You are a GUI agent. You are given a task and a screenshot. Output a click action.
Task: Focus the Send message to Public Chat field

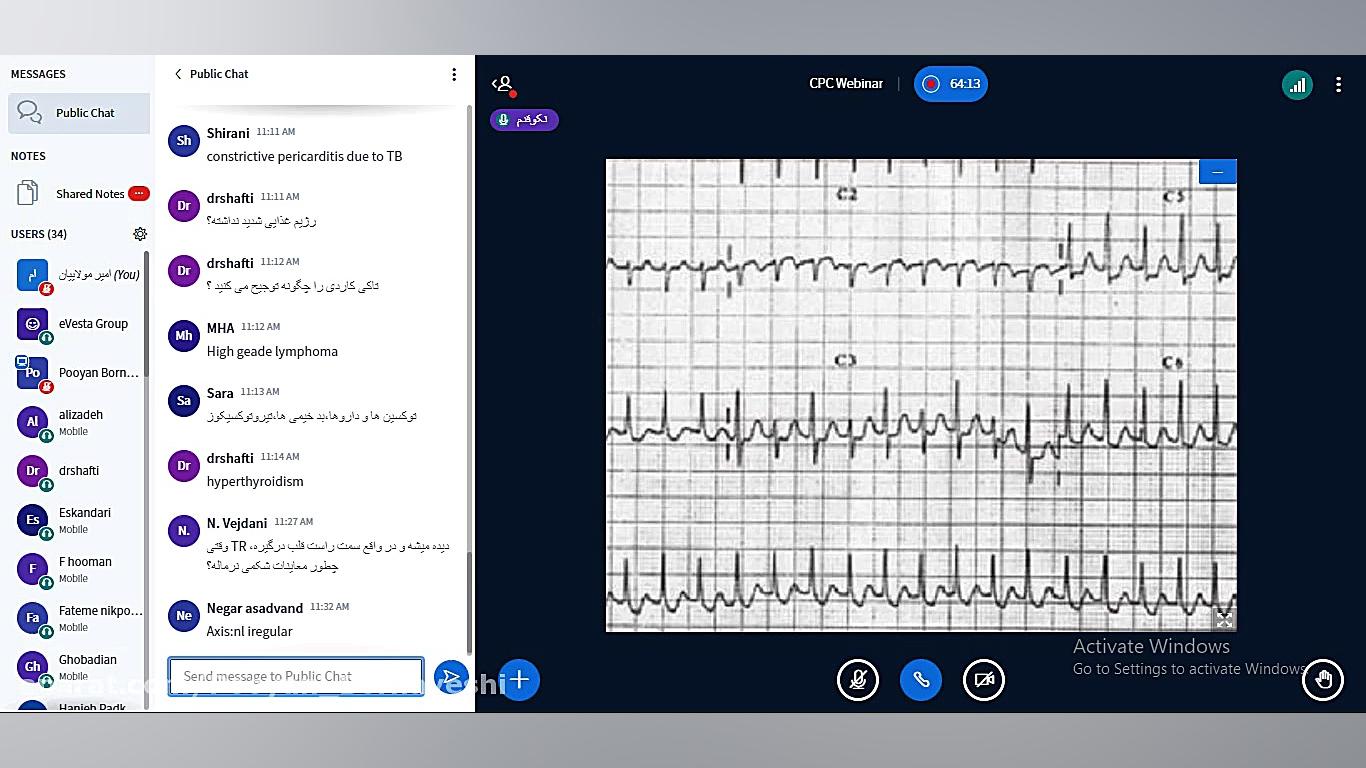(x=296, y=676)
